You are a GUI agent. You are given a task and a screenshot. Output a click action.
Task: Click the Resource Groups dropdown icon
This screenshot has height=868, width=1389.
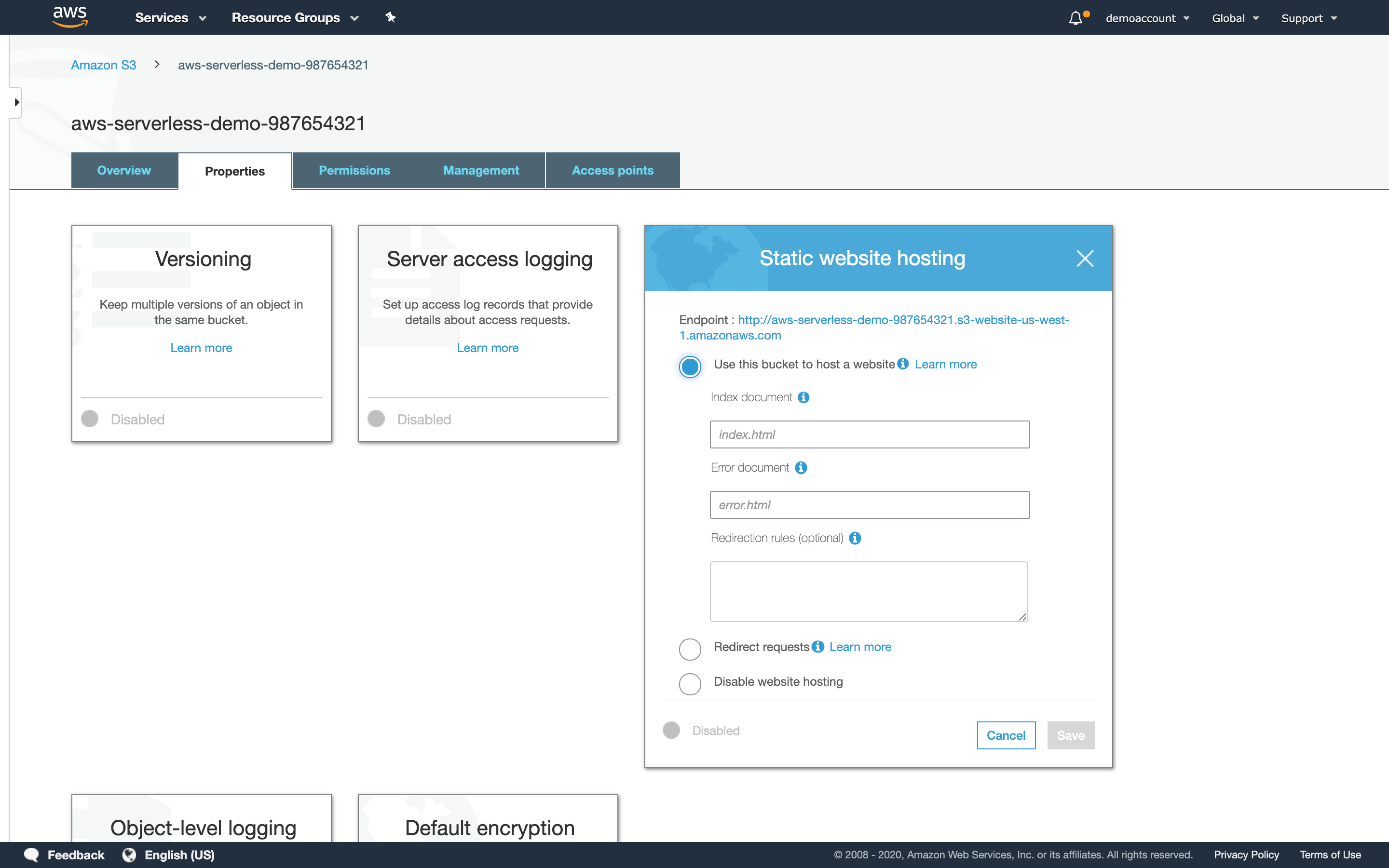coord(357,18)
